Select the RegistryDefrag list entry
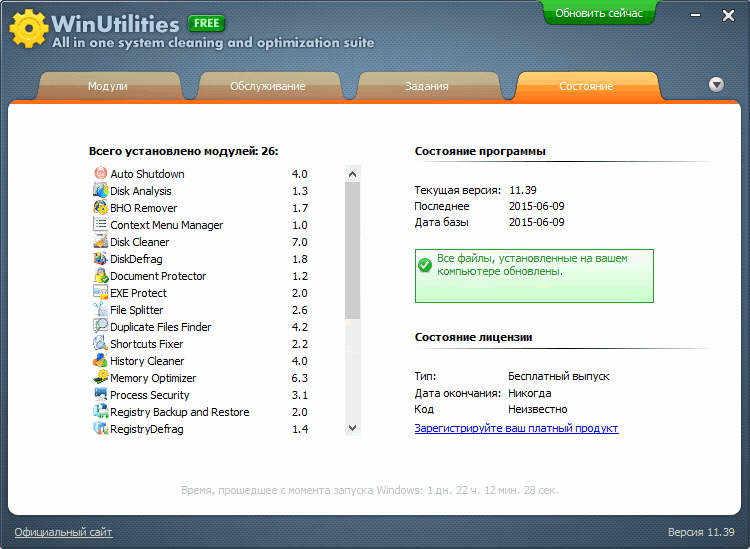 (201, 428)
